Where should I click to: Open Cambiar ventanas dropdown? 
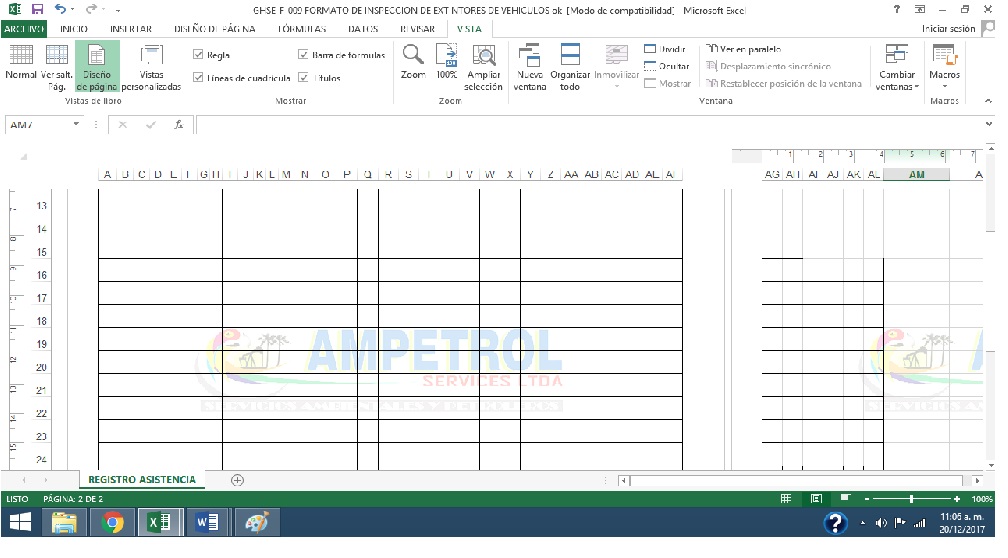tap(897, 68)
